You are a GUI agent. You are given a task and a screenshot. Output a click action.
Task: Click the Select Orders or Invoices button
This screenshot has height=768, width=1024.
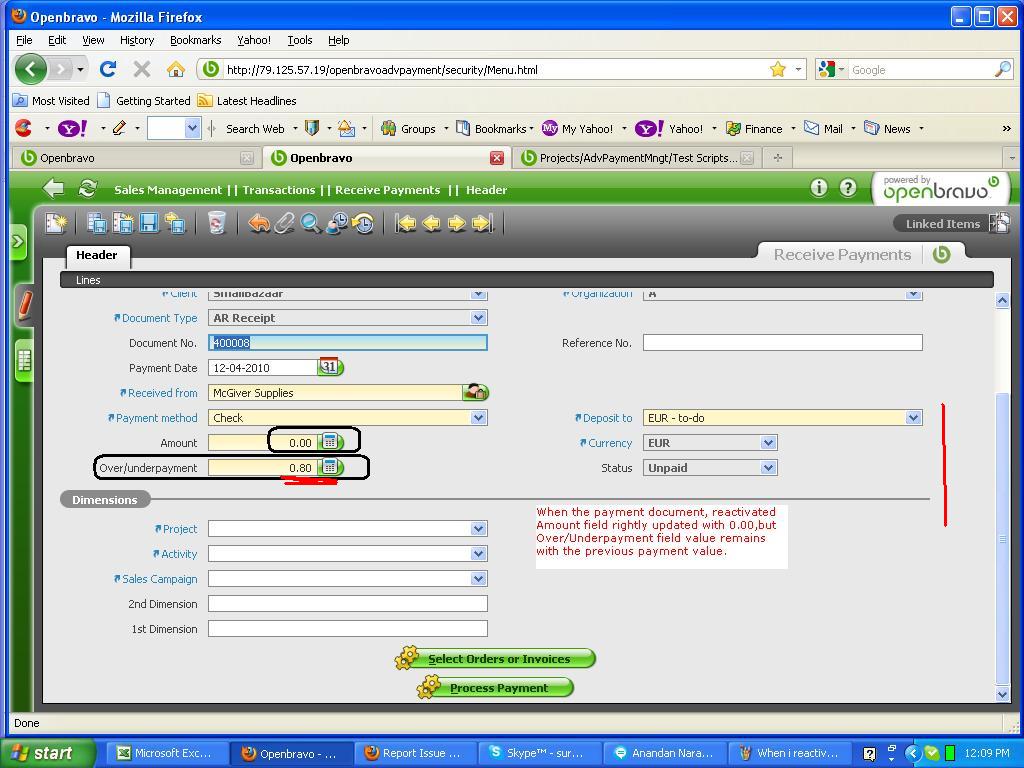495,658
